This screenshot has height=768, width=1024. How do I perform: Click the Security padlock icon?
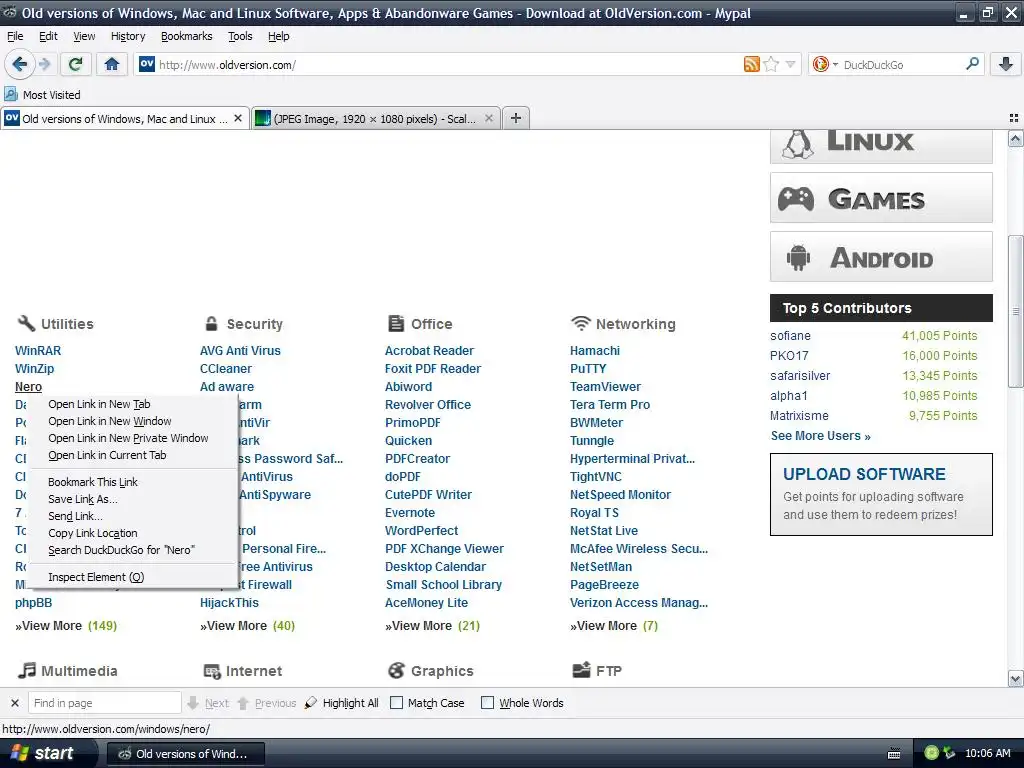[x=211, y=323]
